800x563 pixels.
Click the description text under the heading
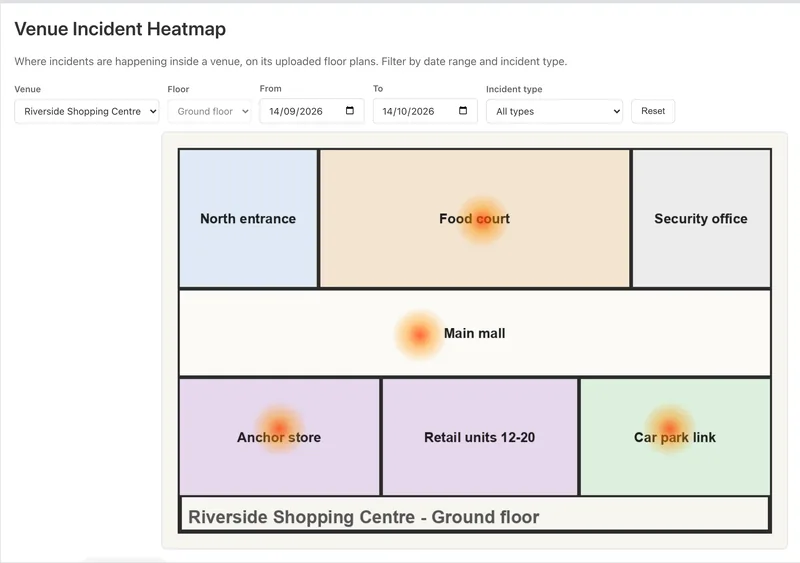pyautogui.click(x=291, y=61)
